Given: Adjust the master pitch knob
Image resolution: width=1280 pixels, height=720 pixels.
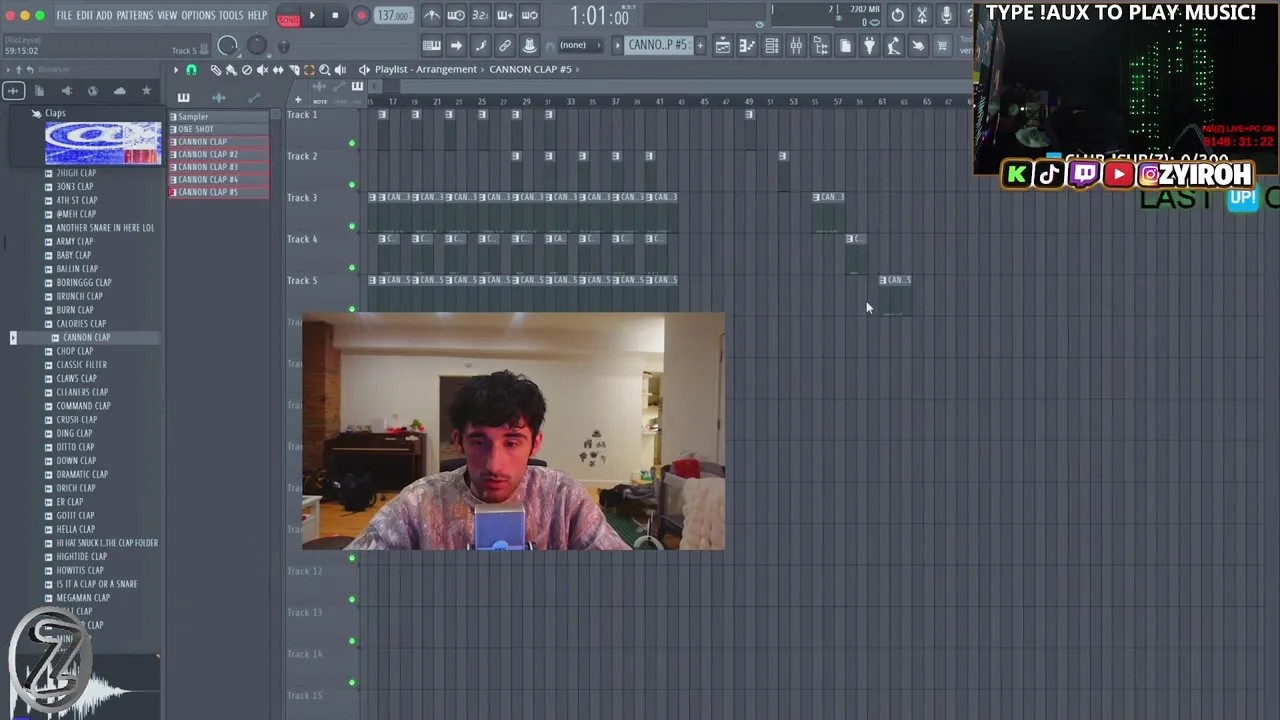Looking at the screenshot, I should coord(256,46).
